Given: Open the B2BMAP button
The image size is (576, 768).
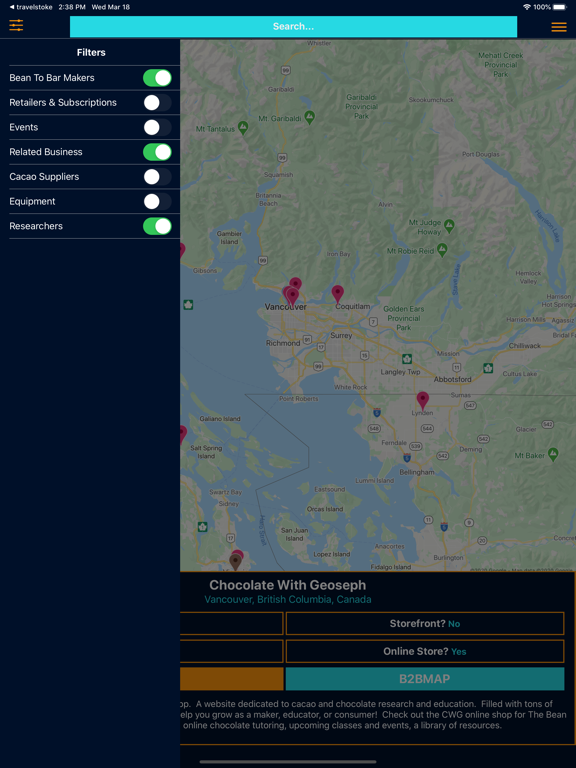Looking at the screenshot, I should tap(425, 679).
